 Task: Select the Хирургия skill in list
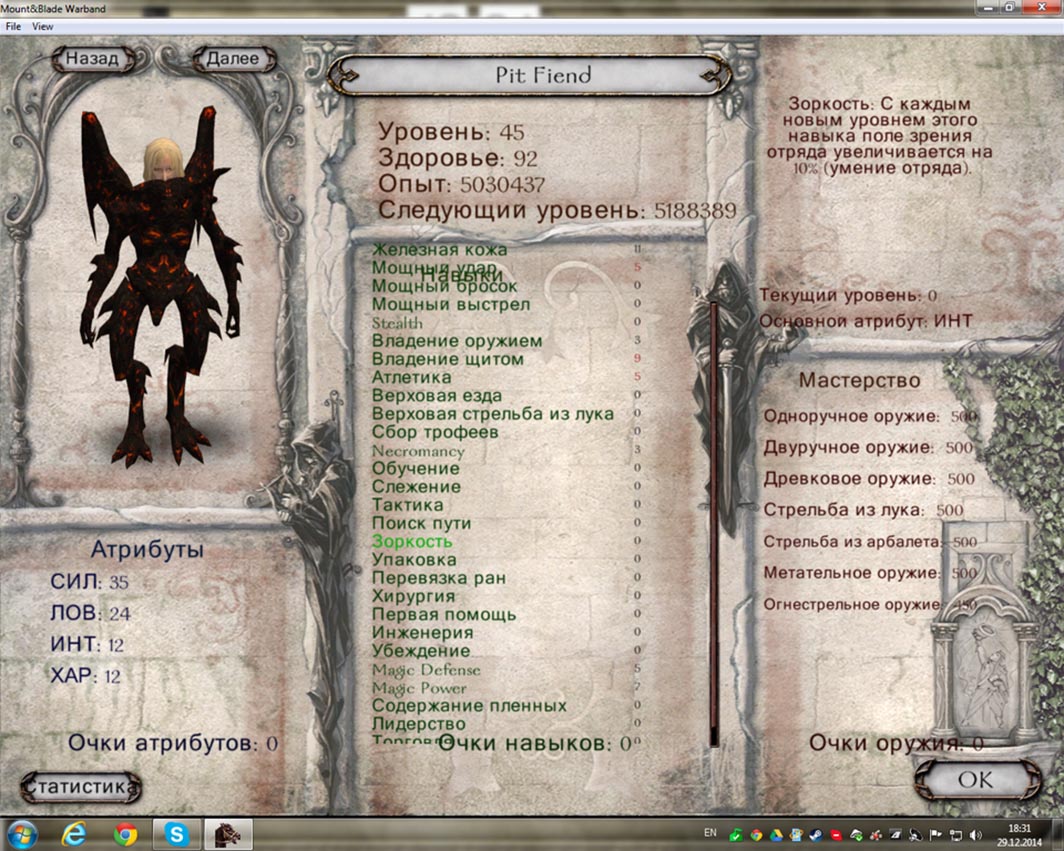(x=413, y=596)
